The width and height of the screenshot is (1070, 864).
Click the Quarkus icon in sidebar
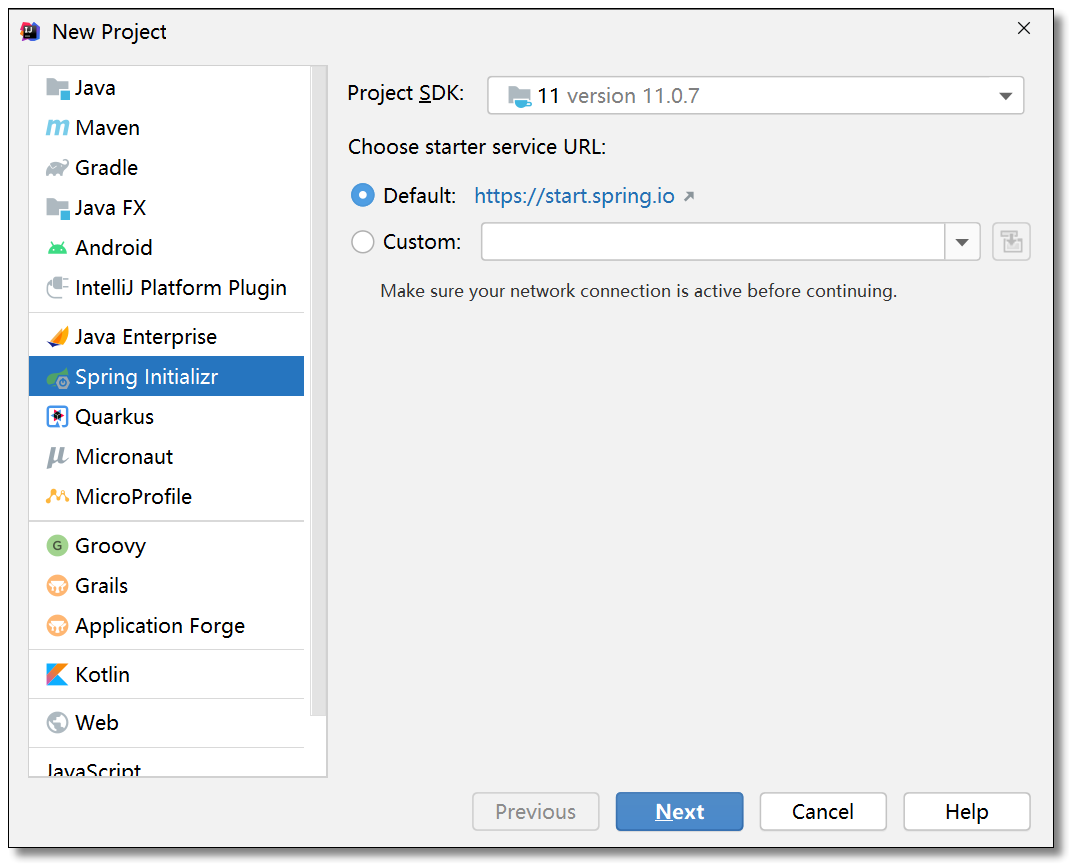tap(58, 417)
